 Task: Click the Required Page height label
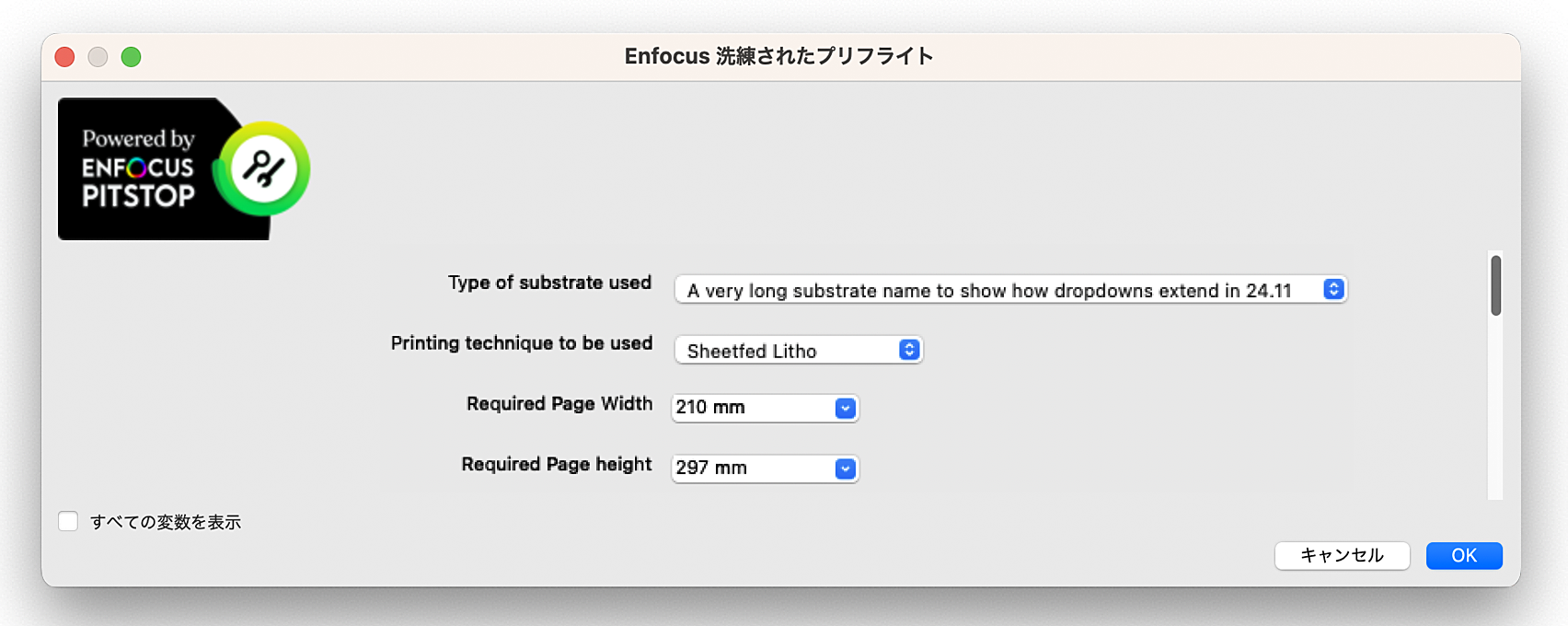(557, 465)
